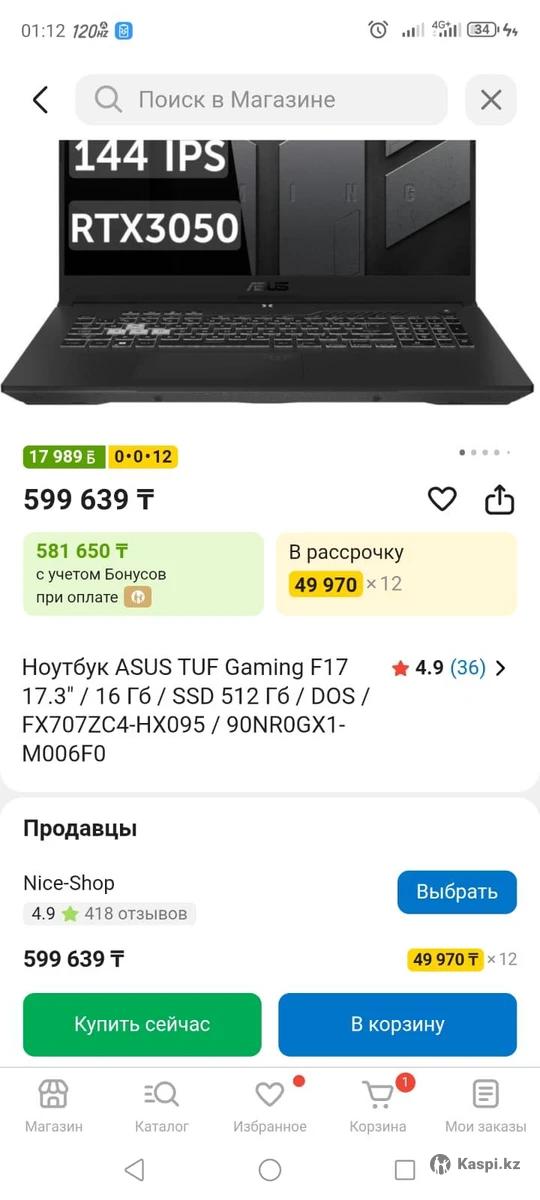
Task: Open the bonus price 581 650 ₸ box
Action: [x=143, y=574]
